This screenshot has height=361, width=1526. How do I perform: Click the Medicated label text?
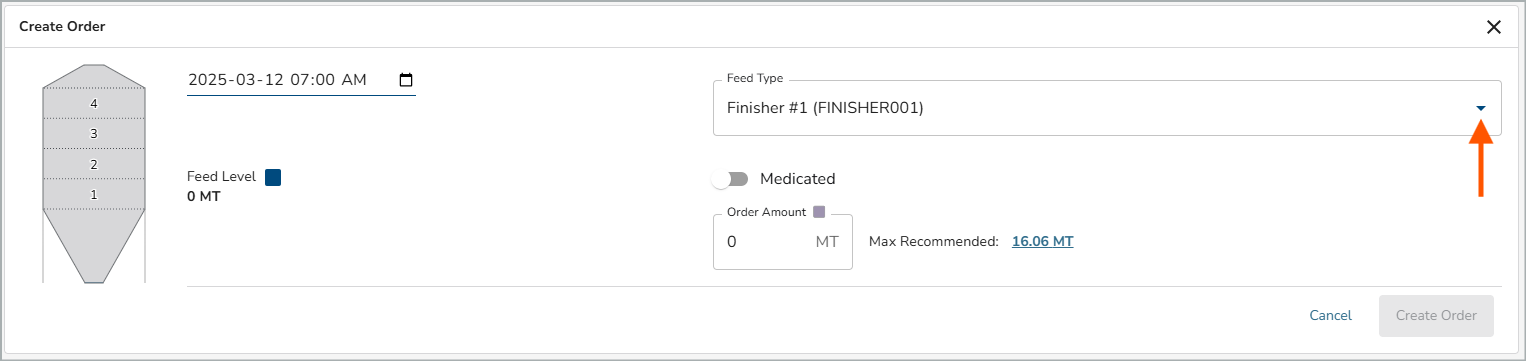(x=797, y=179)
